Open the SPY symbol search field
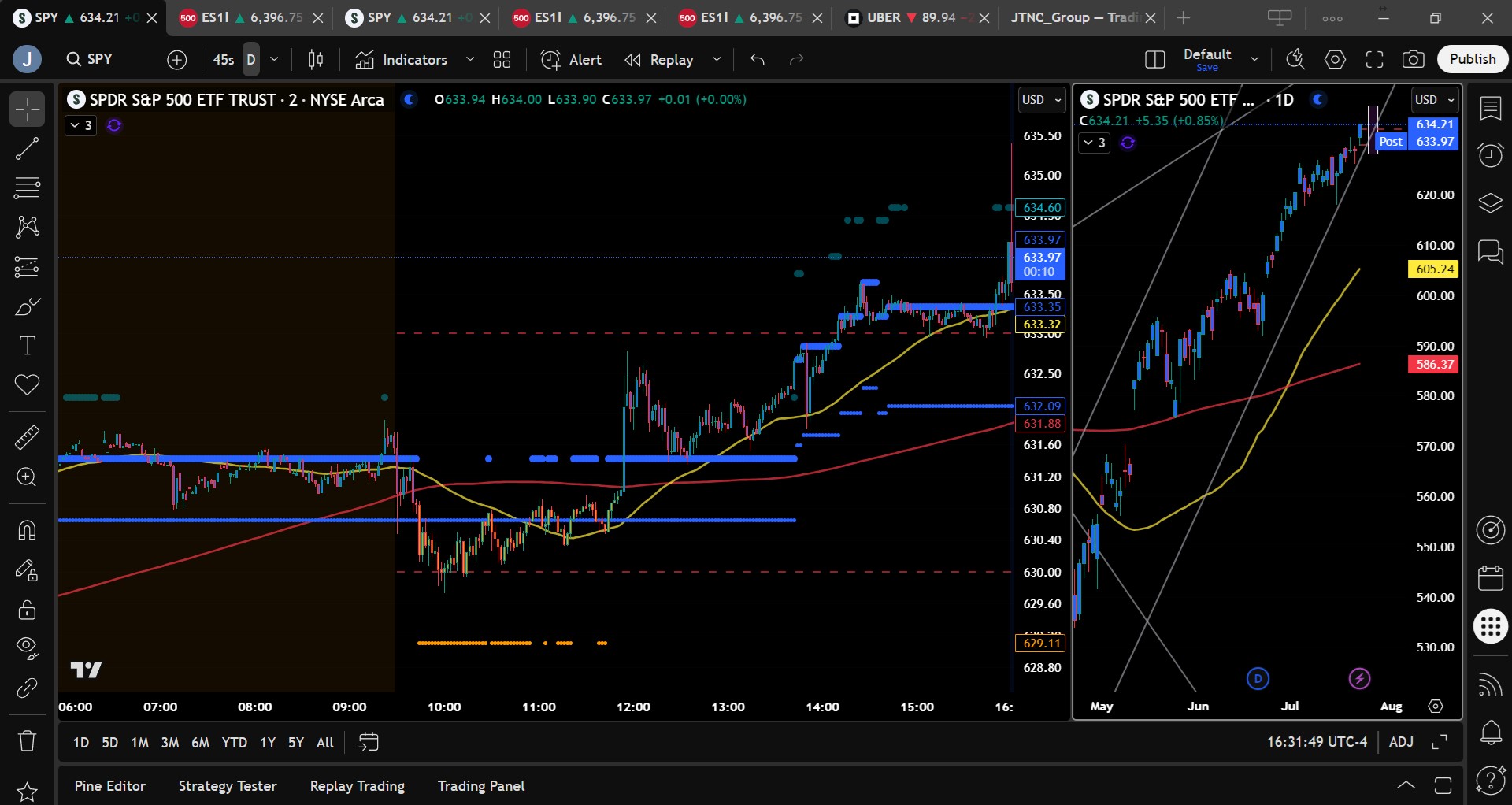Image resolution: width=1512 pixels, height=805 pixels. [x=89, y=59]
